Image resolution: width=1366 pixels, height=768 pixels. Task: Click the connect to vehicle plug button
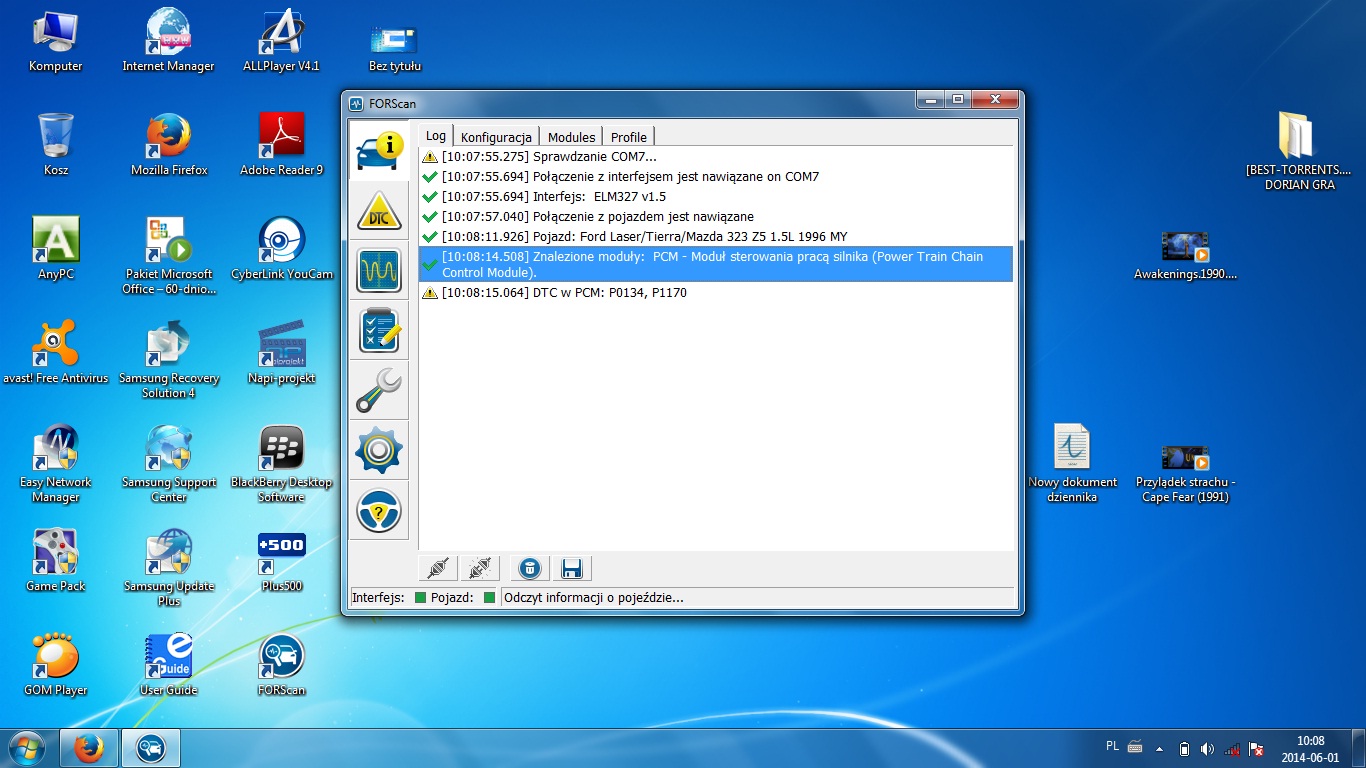438,569
